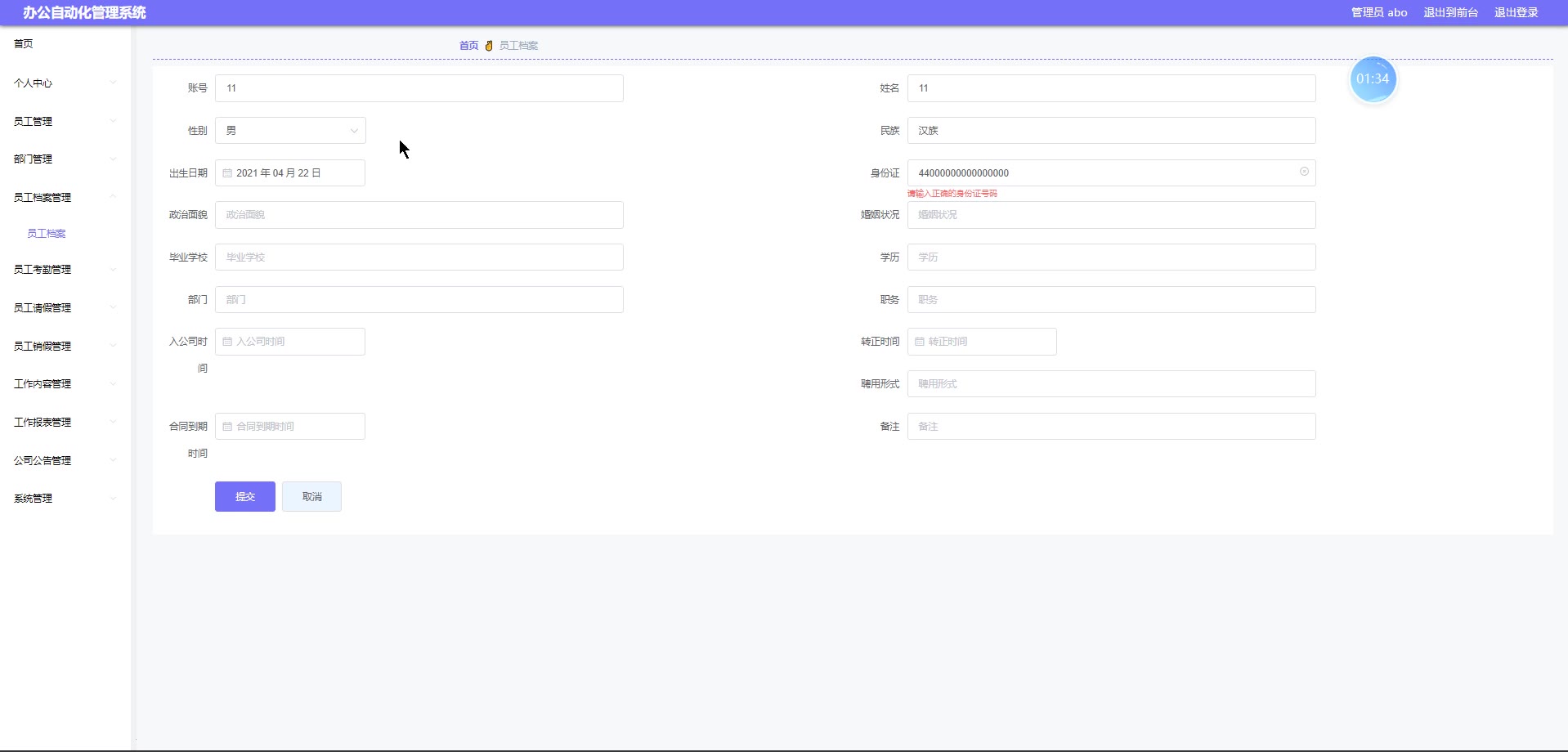Click 管理员 abo in header

(1379, 12)
